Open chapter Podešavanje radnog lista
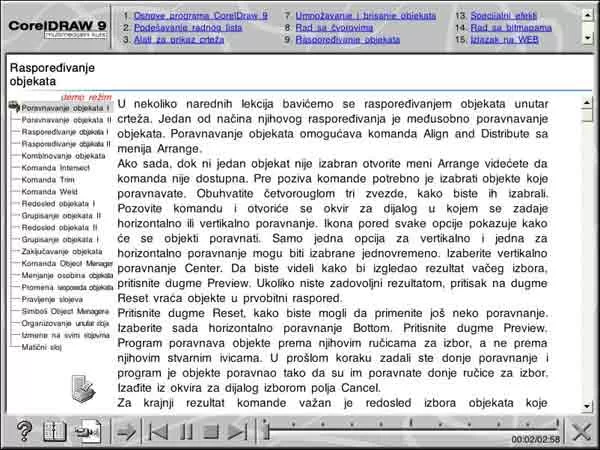Image resolution: width=600 pixels, height=450 pixels. pyautogui.click(x=188, y=28)
